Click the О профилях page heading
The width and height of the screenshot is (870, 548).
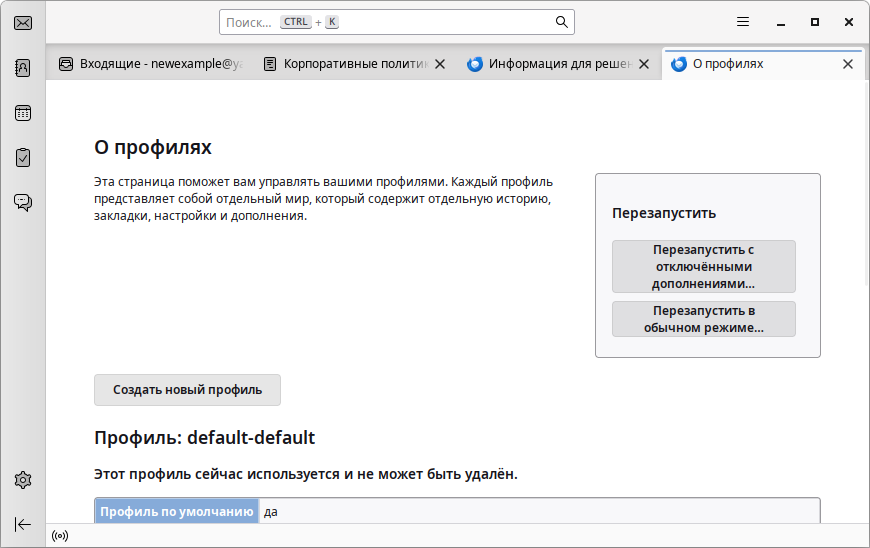pos(153,148)
